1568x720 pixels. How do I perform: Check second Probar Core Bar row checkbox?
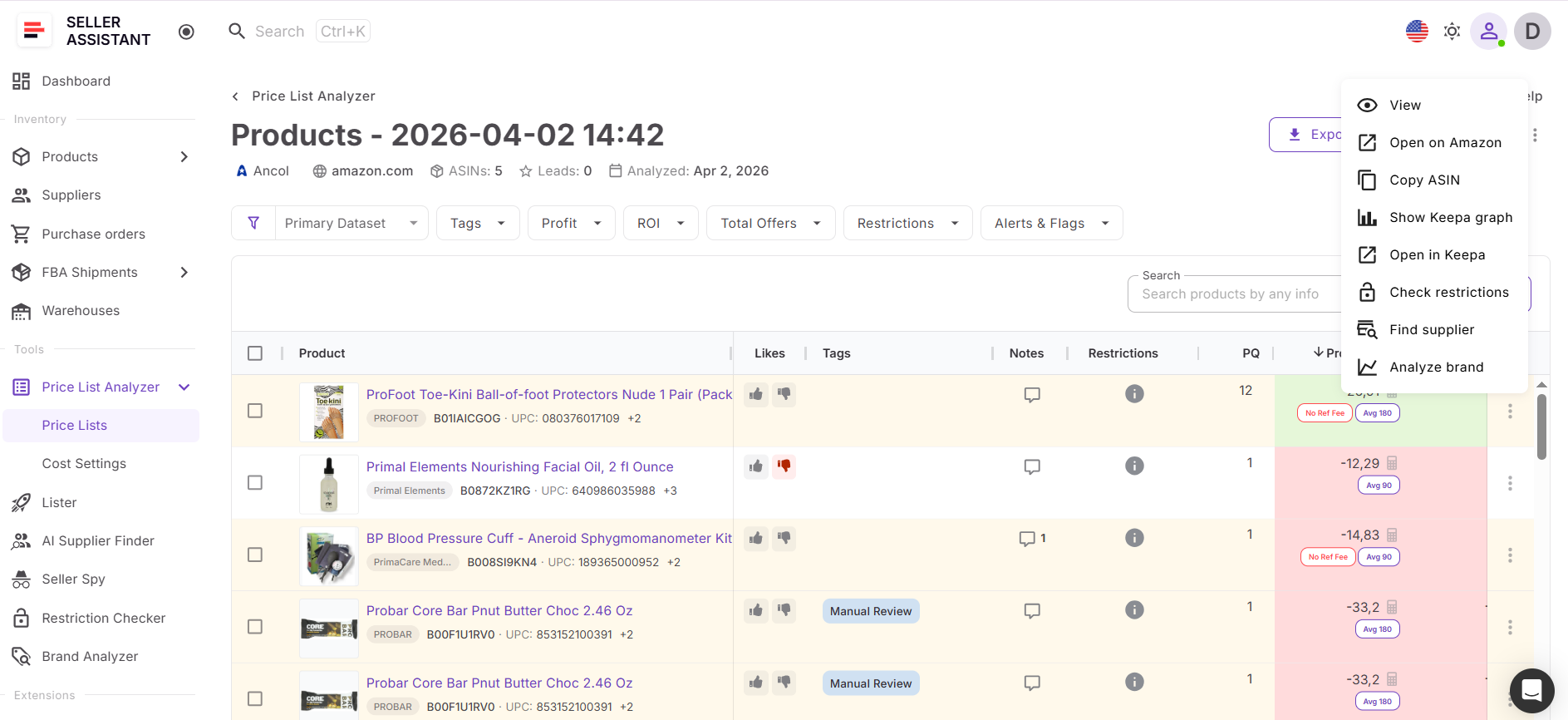click(255, 698)
